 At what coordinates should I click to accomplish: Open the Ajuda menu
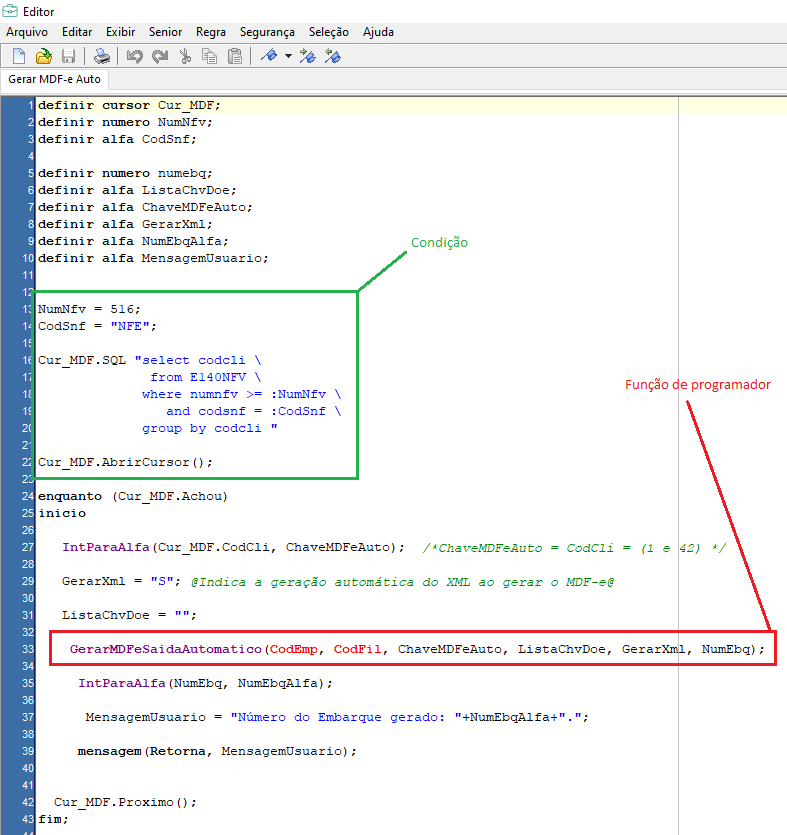[378, 32]
